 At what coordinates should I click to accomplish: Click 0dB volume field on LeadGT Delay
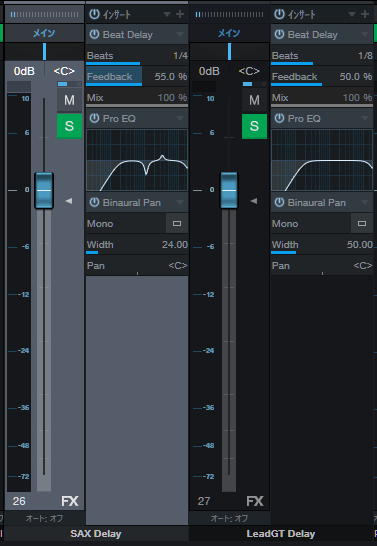(x=209, y=71)
